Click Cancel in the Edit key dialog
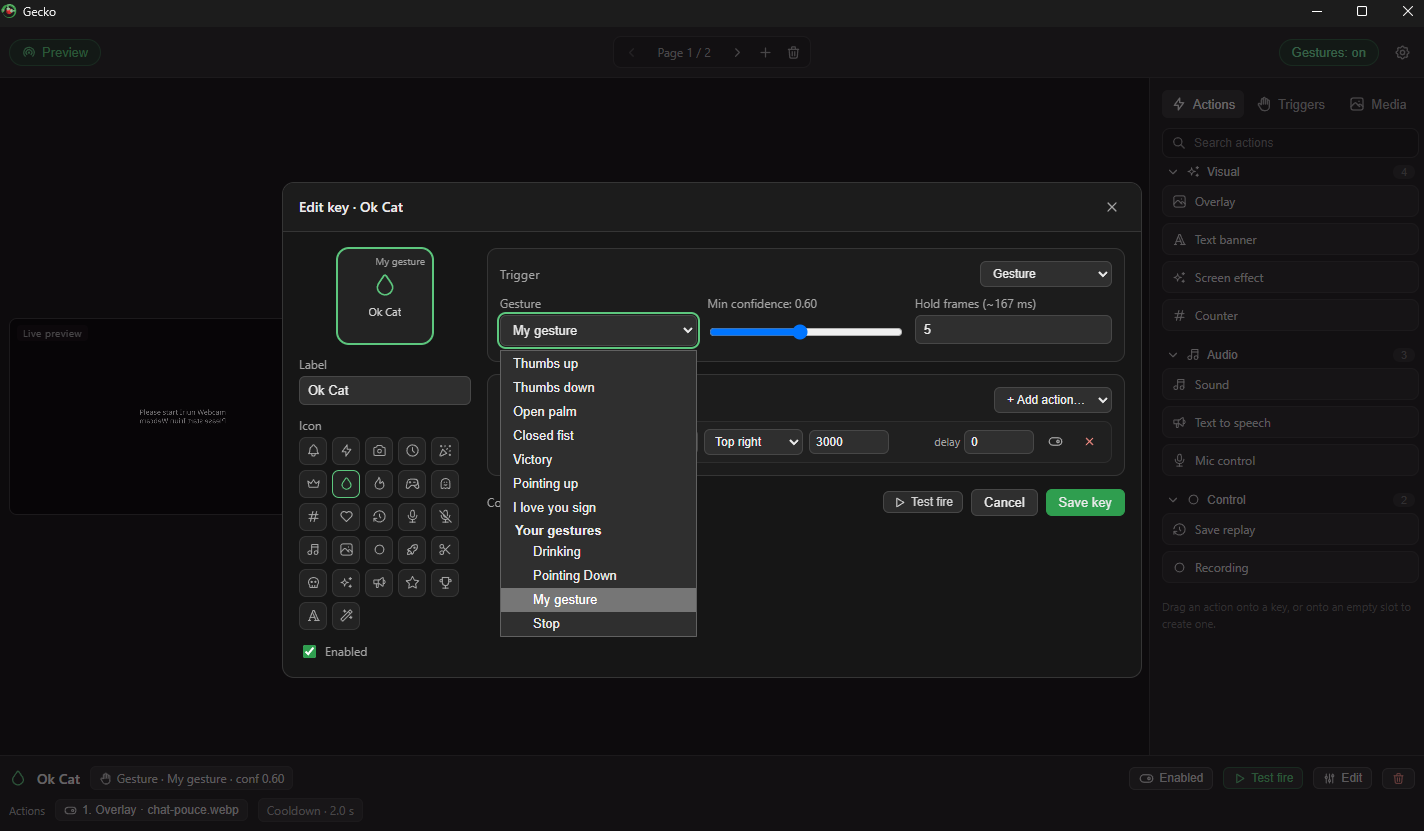This screenshot has width=1424, height=831. click(1004, 502)
